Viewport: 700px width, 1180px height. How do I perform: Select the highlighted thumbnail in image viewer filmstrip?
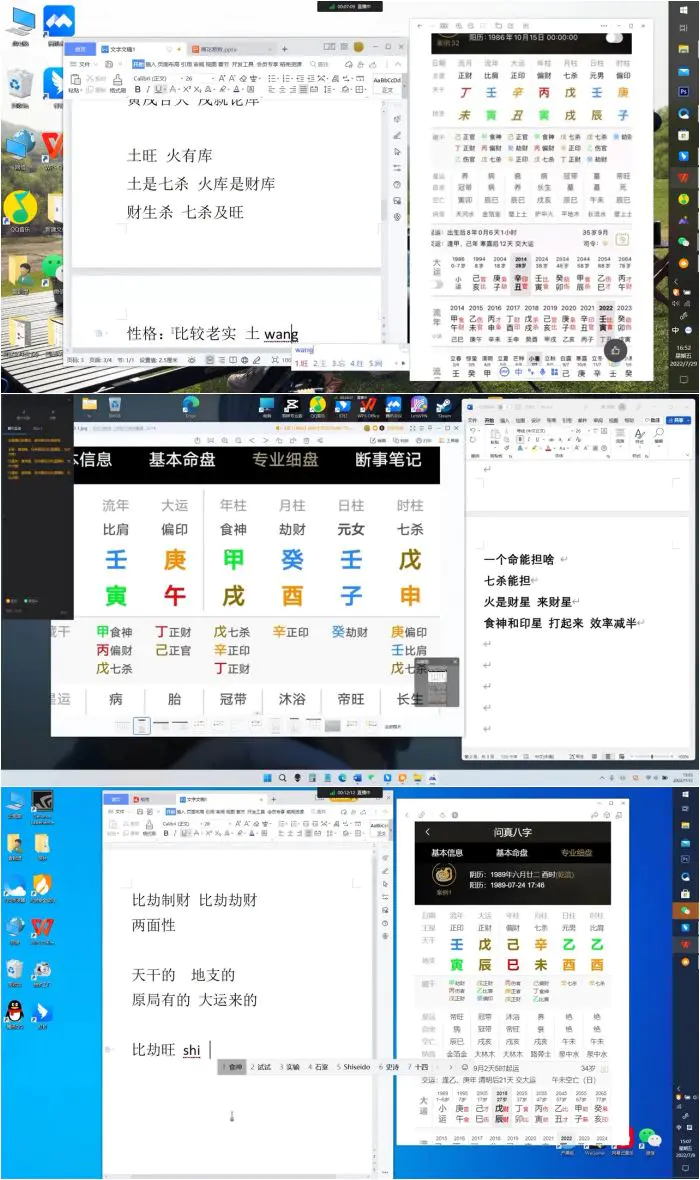[x=141, y=725]
